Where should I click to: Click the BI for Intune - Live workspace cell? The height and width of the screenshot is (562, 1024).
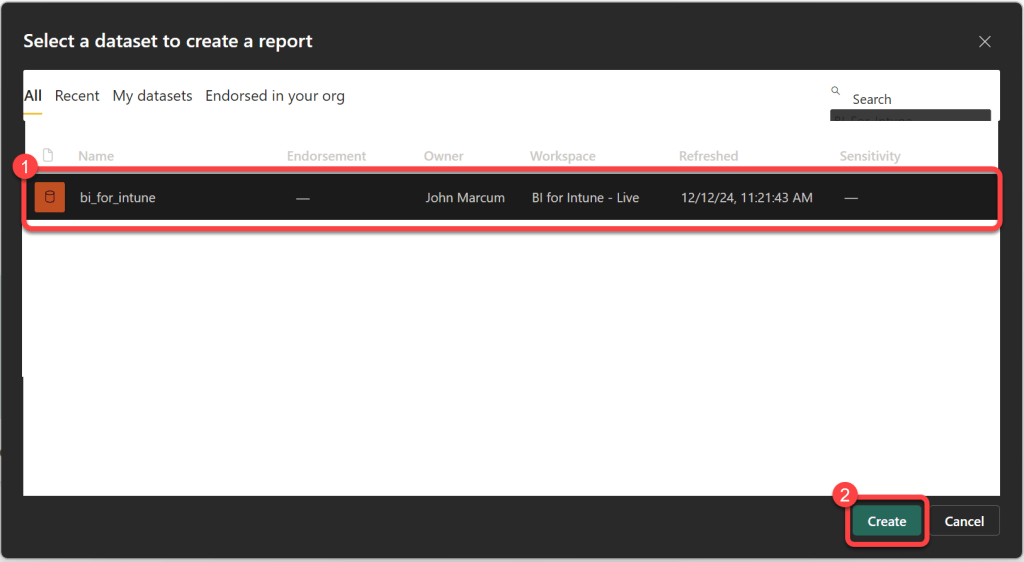tap(585, 198)
